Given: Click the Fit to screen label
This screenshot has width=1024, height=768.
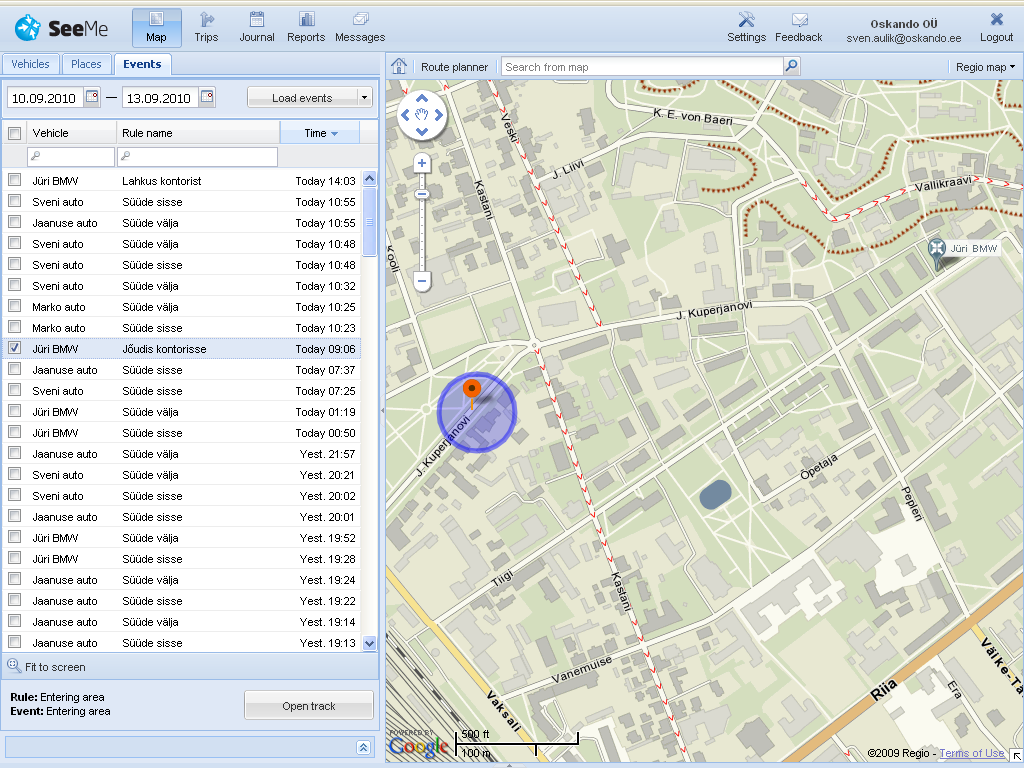Looking at the screenshot, I should click(55, 667).
